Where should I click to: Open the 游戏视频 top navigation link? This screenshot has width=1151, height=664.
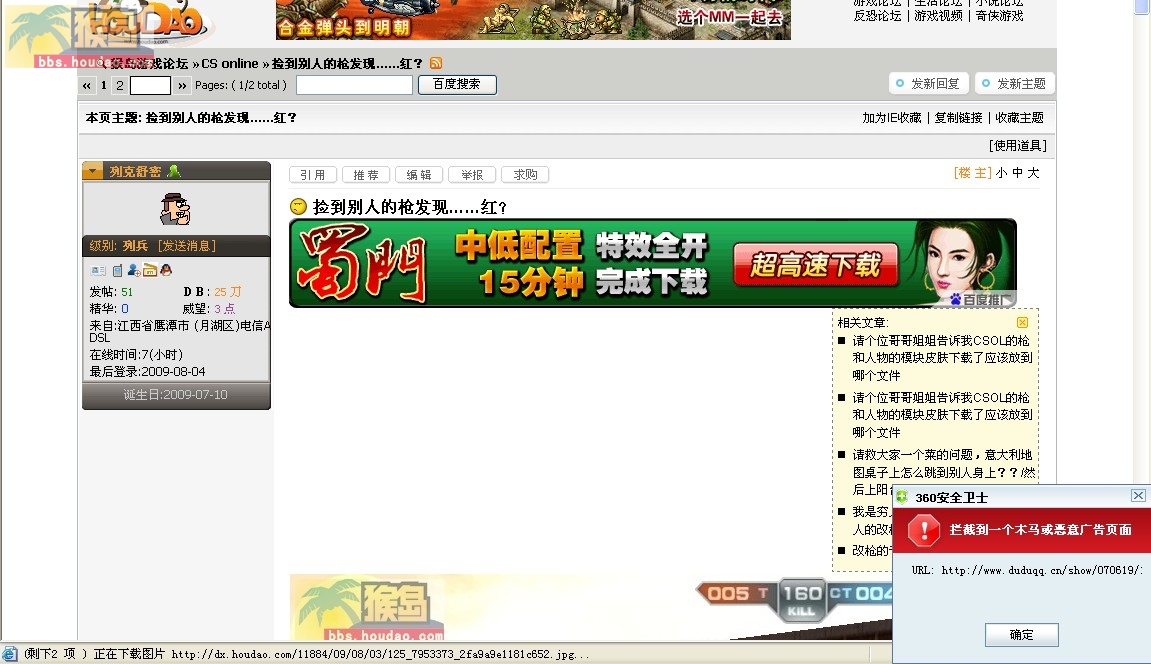[x=938, y=15]
